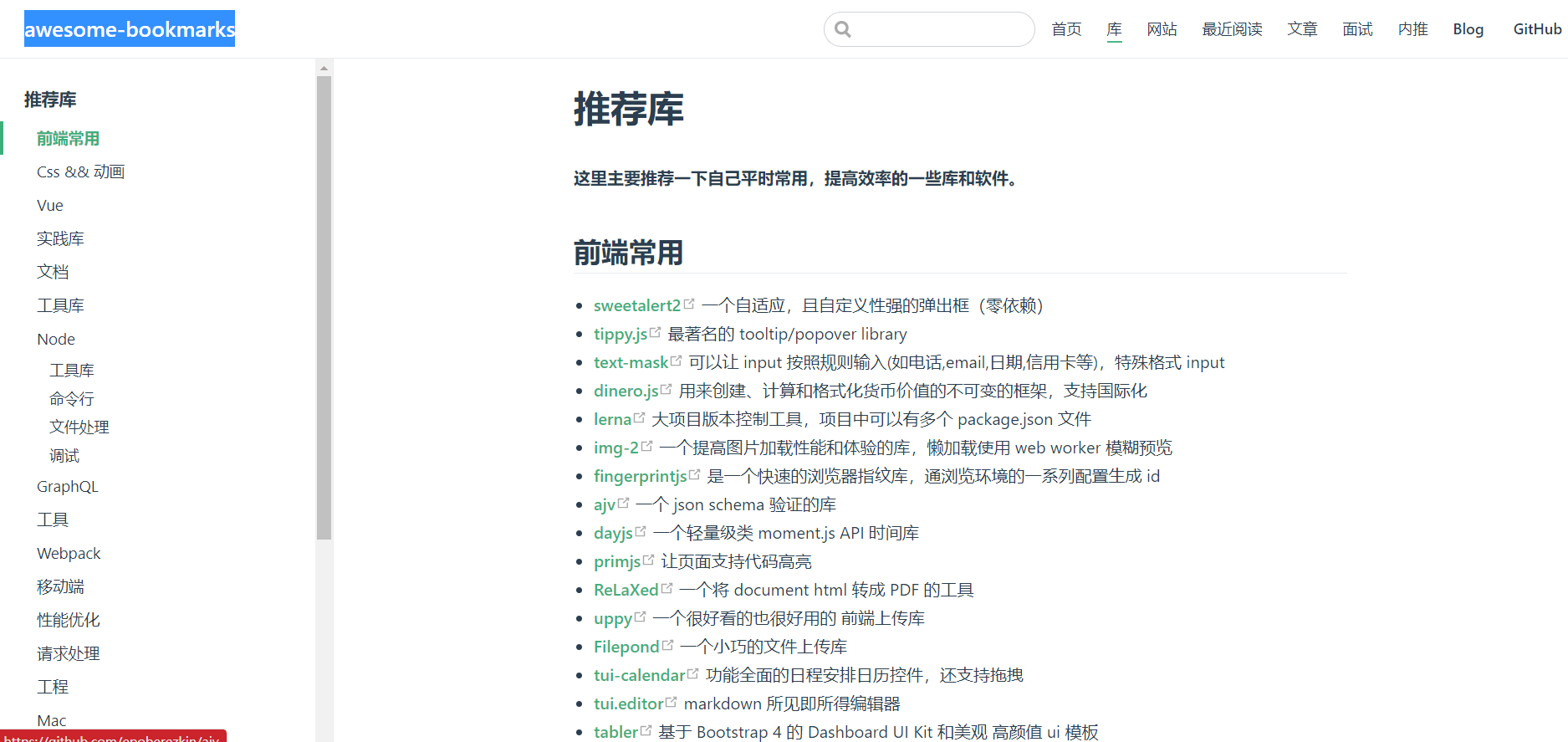
Task: Open 实践库 sidebar entry
Action: coord(60,238)
